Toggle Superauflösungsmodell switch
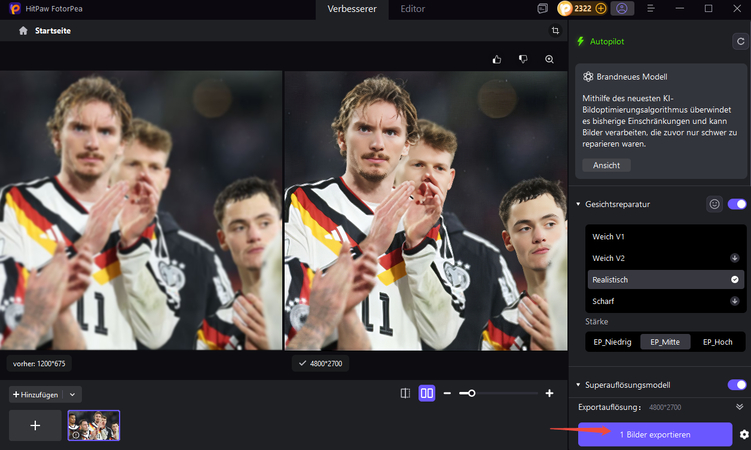 tap(737, 385)
